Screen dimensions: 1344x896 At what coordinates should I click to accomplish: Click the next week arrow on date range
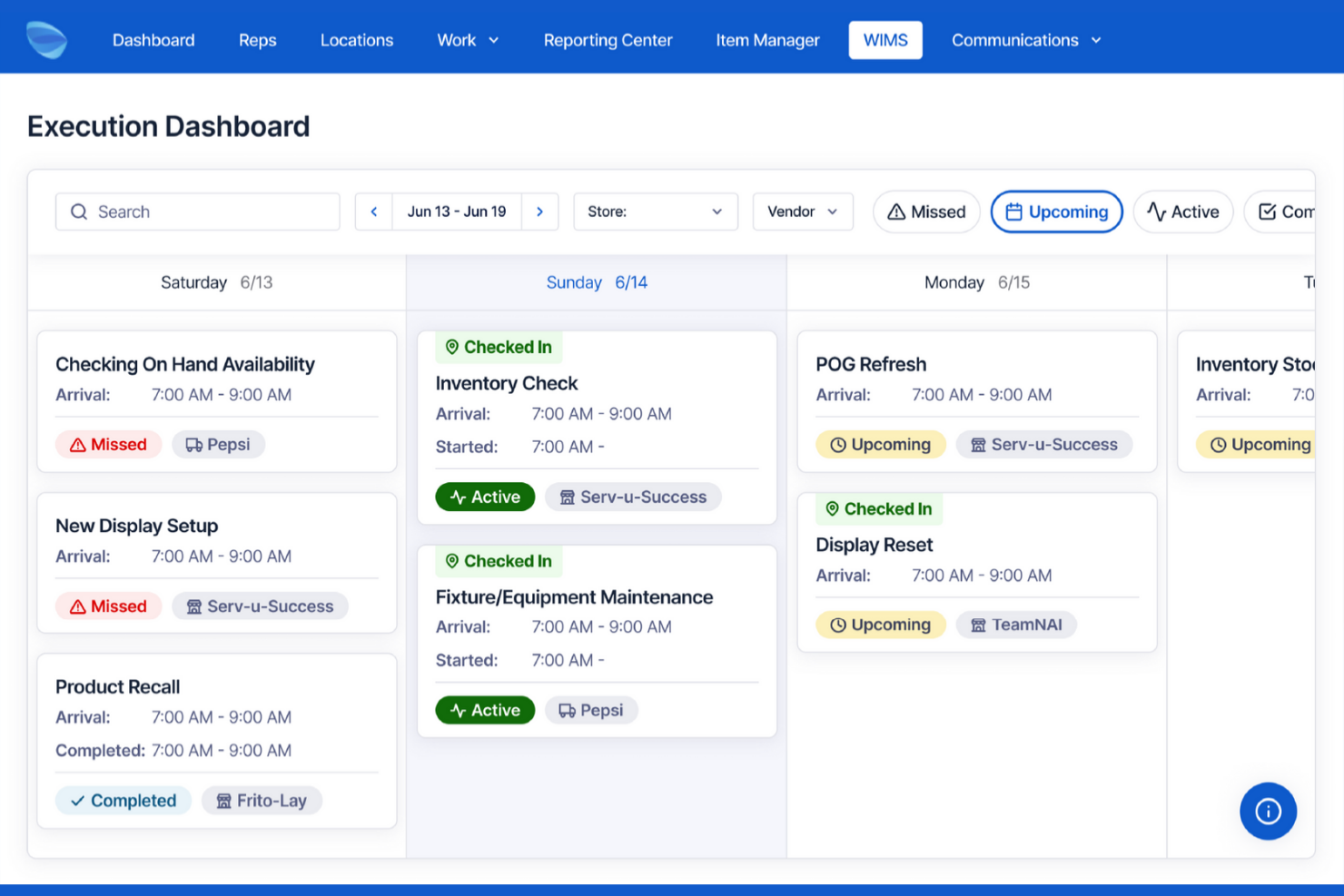[540, 212]
